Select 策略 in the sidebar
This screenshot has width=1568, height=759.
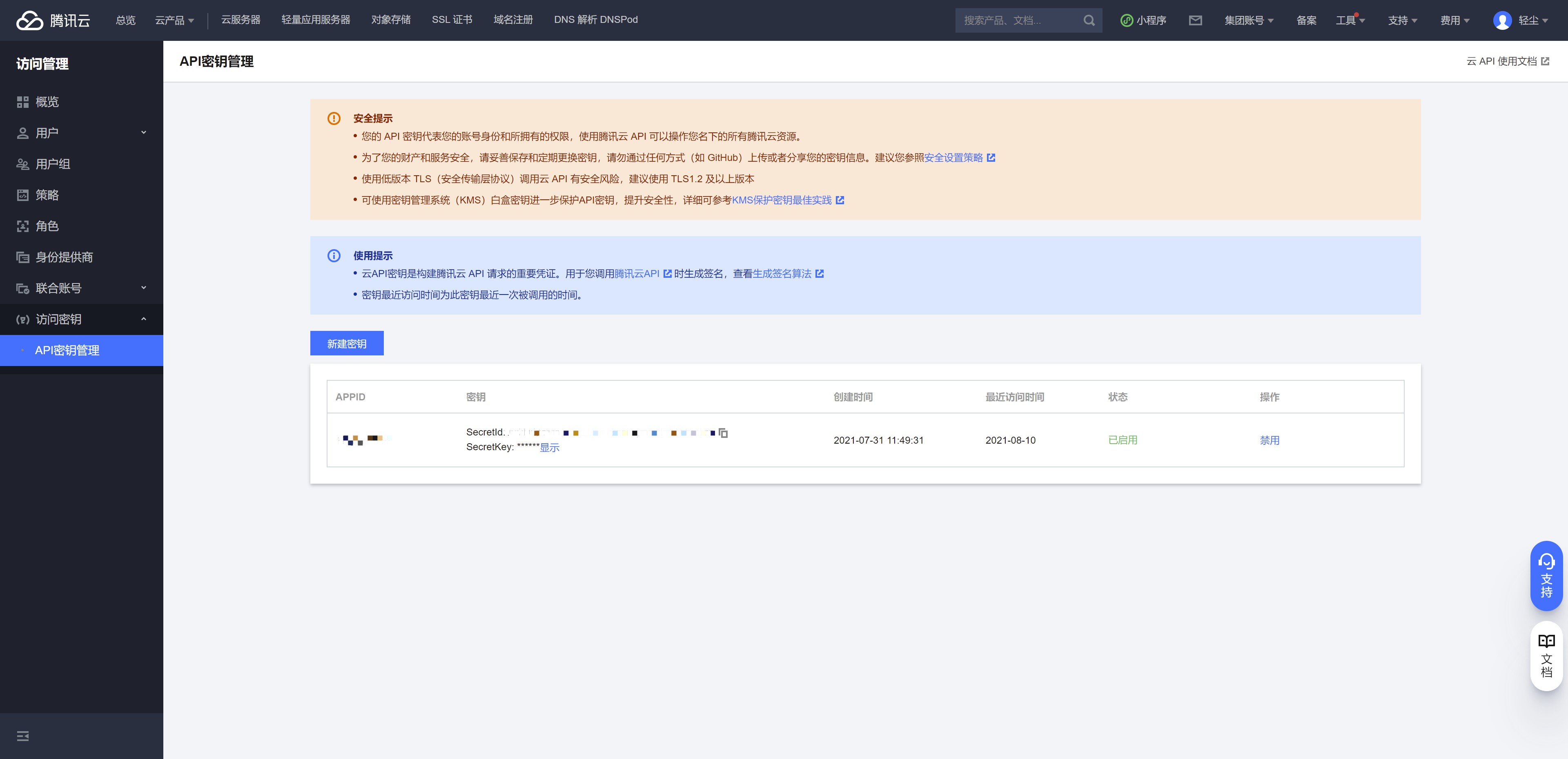pyautogui.click(x=47, y=195)
